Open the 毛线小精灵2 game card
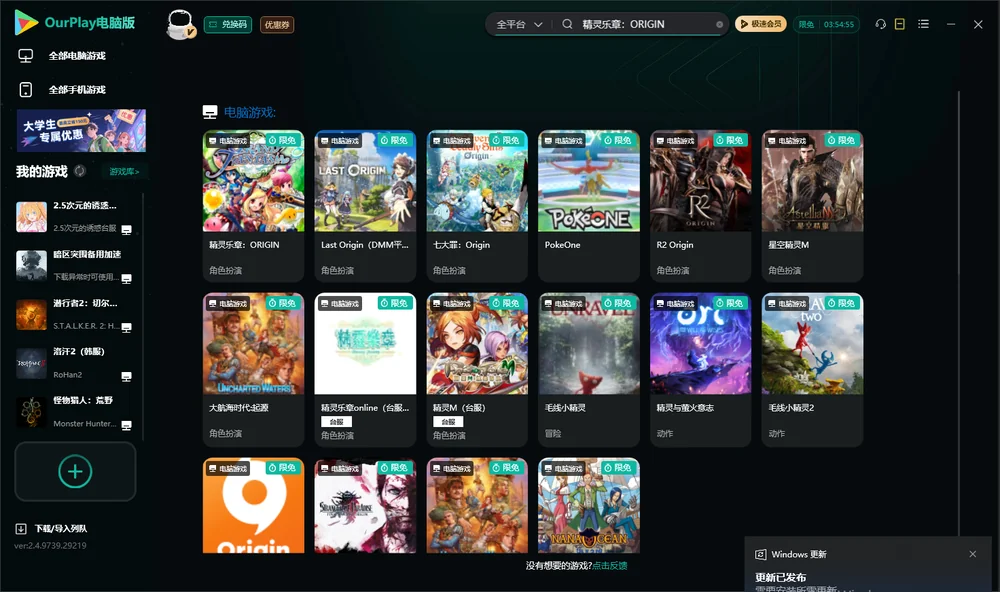This screenshot has width=1000, height=592. click(812, 369)
